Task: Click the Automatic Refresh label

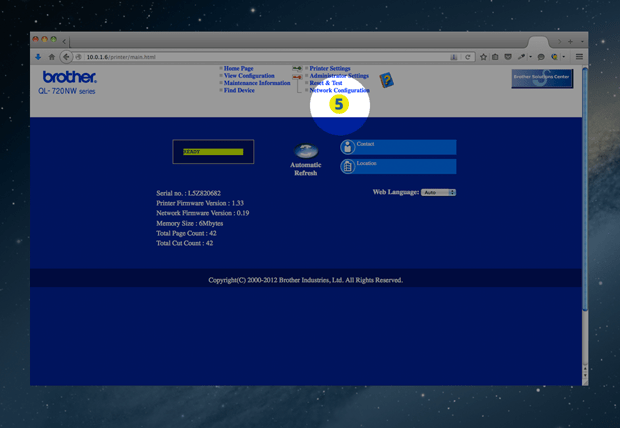Action: click(x=306, y=169)
